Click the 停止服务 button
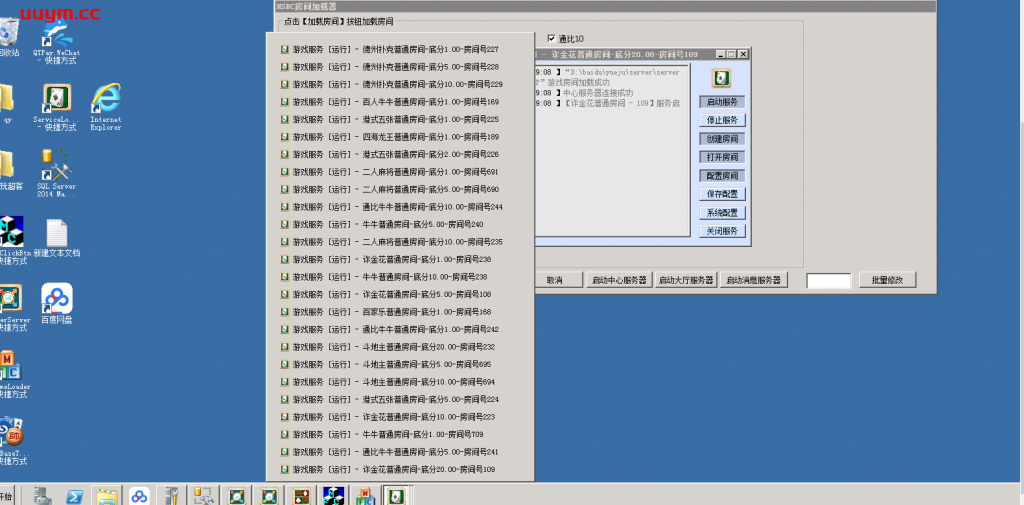Screen dimensions: 1024x505 point(721,120)
